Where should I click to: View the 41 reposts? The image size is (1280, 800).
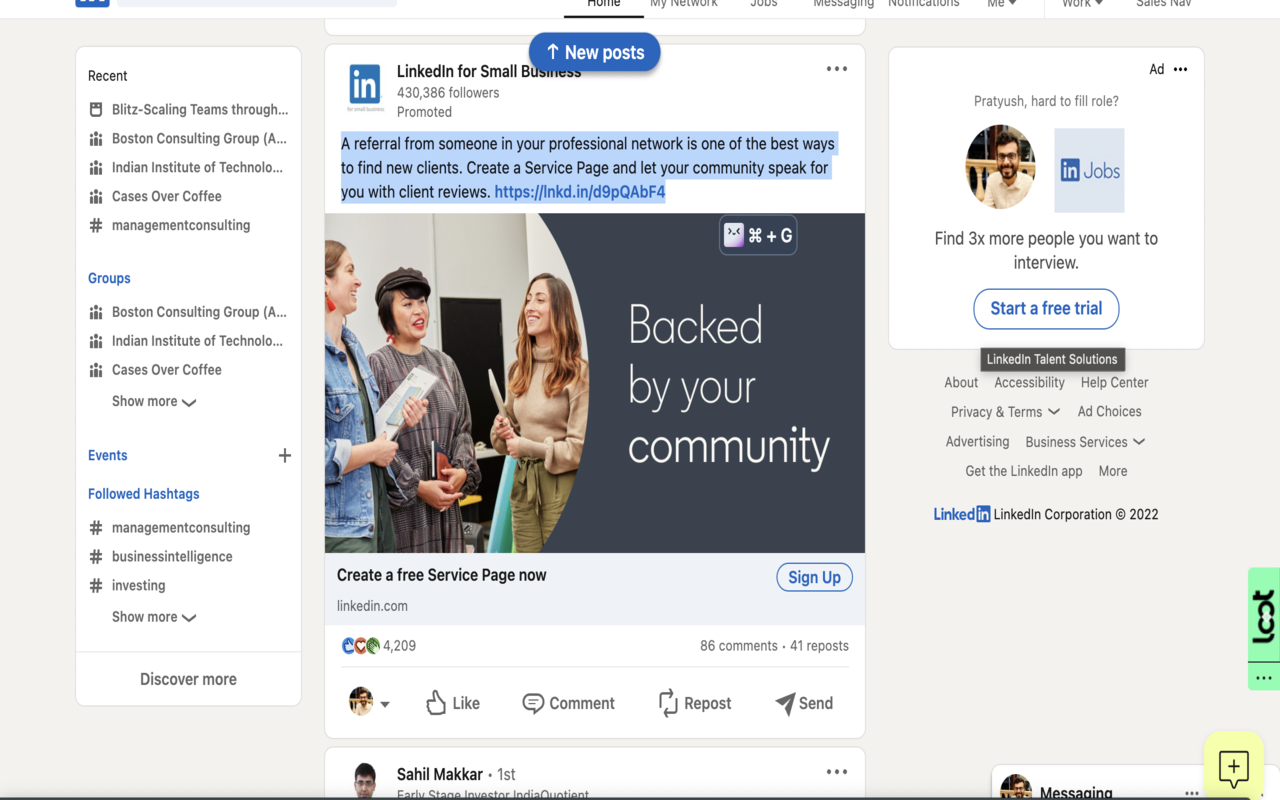click(819, 646)
